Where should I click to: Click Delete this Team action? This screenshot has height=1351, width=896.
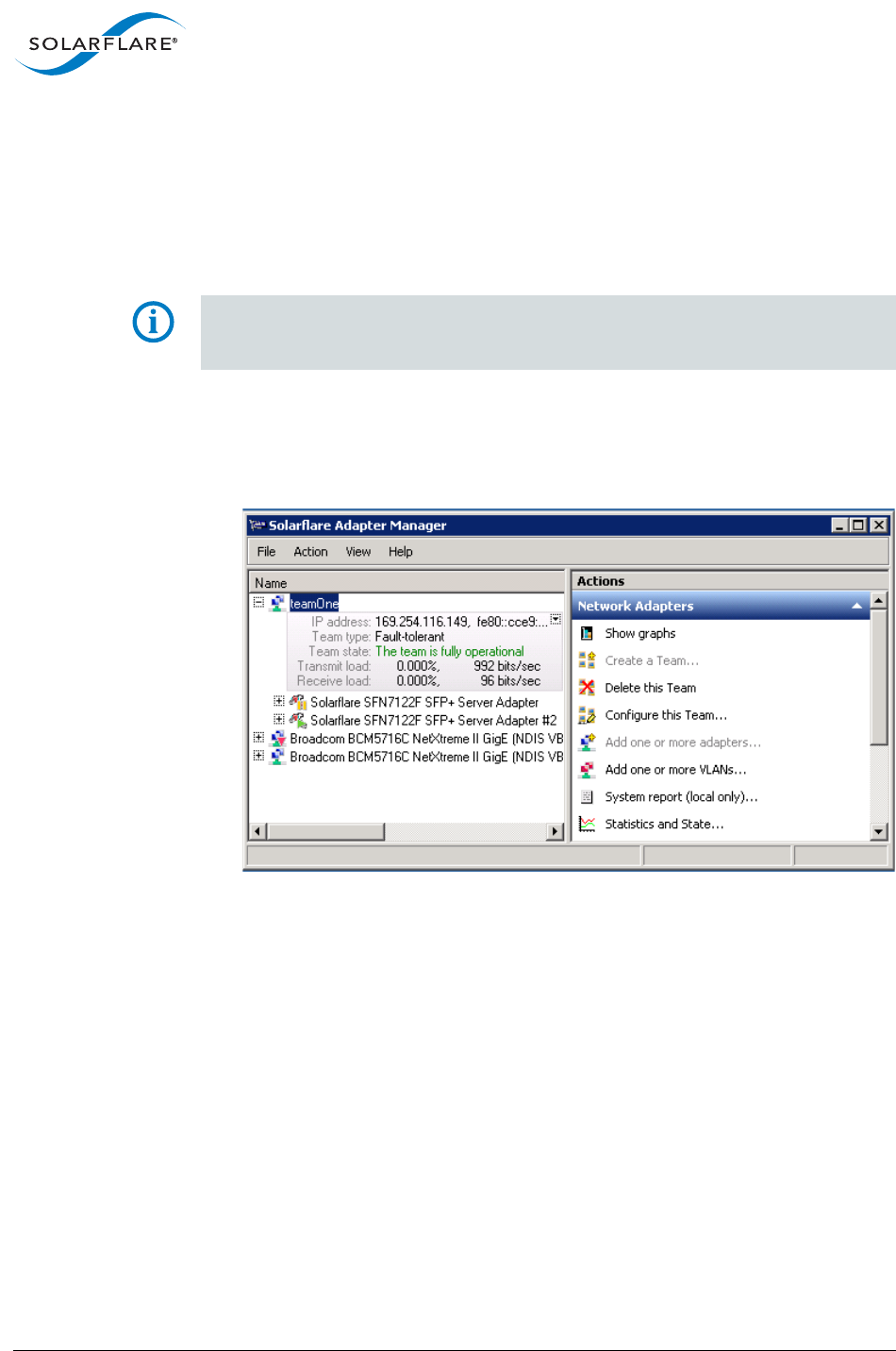tap(651, 688)
